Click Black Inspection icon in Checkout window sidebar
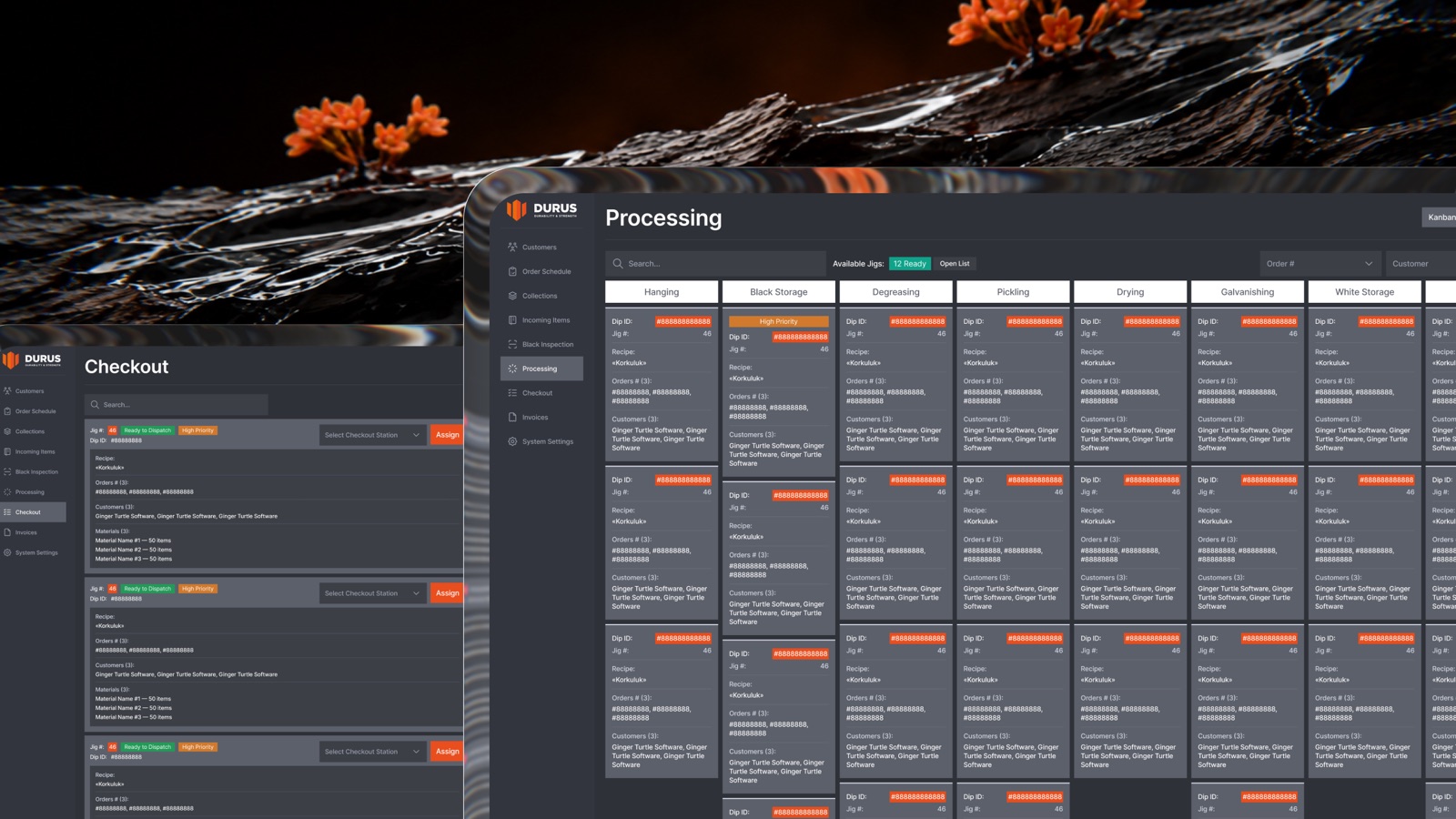This screenshot has height=819, width=1456. (x=7, y=471)
